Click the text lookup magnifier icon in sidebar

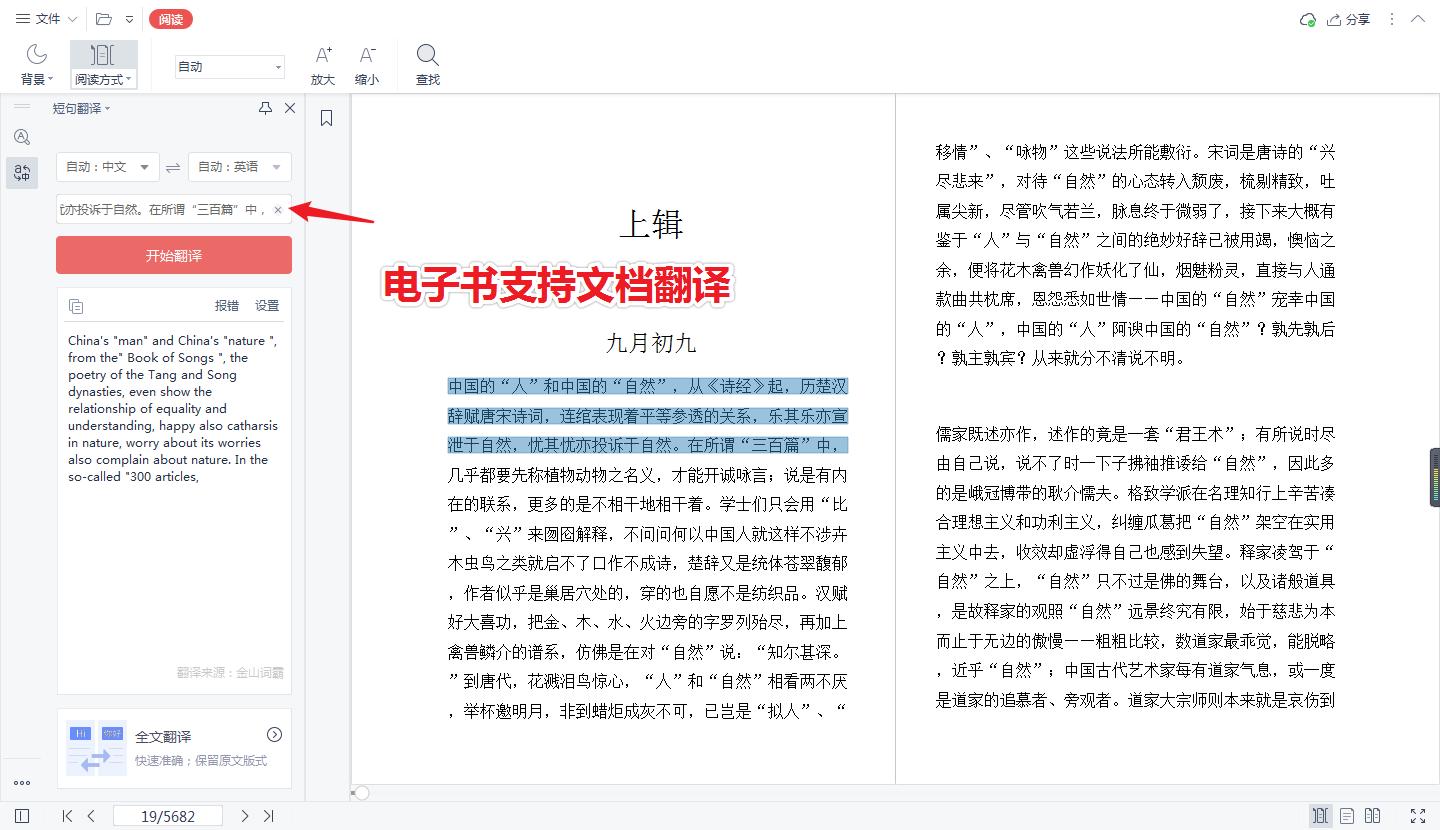click(22, 137)
